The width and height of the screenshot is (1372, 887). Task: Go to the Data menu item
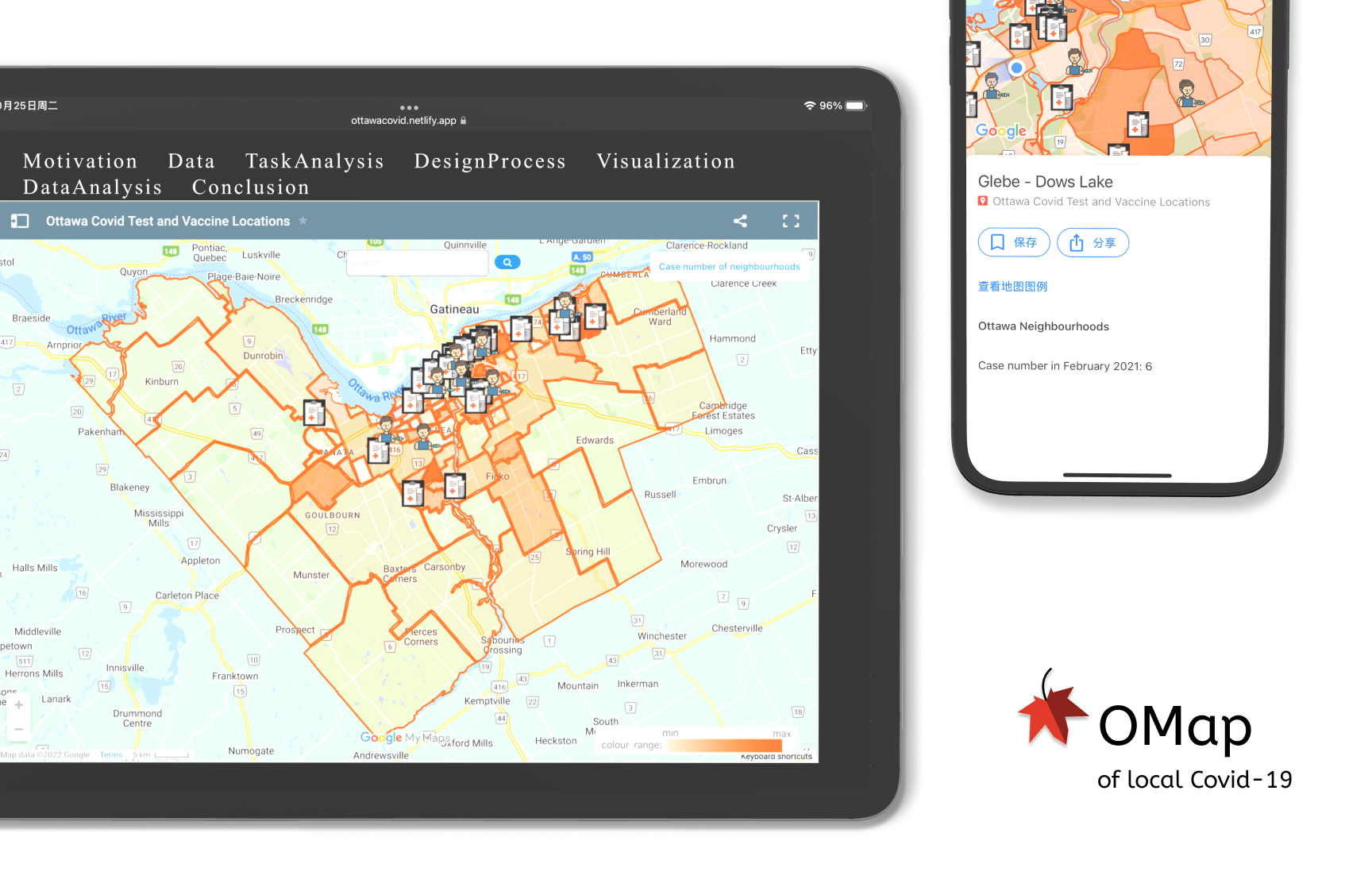[191, 161]
